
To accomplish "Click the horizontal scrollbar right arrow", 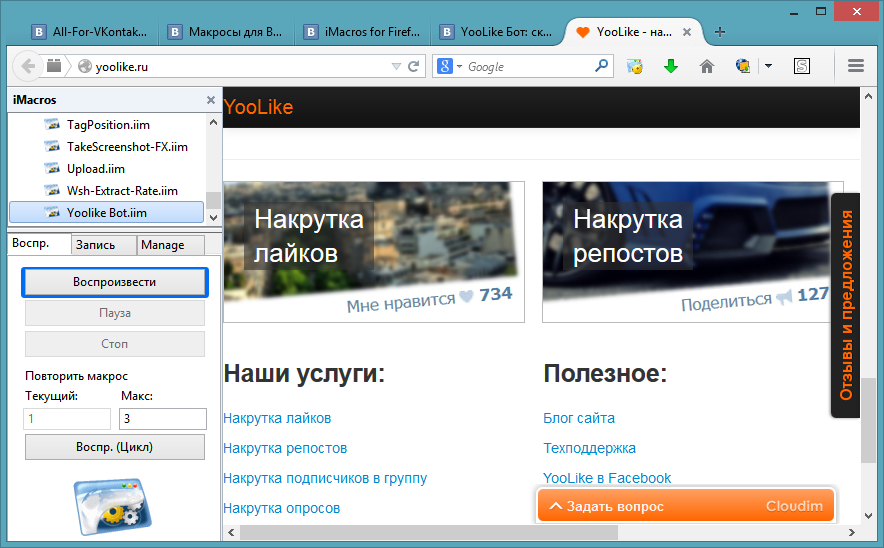I will (852, 532).
